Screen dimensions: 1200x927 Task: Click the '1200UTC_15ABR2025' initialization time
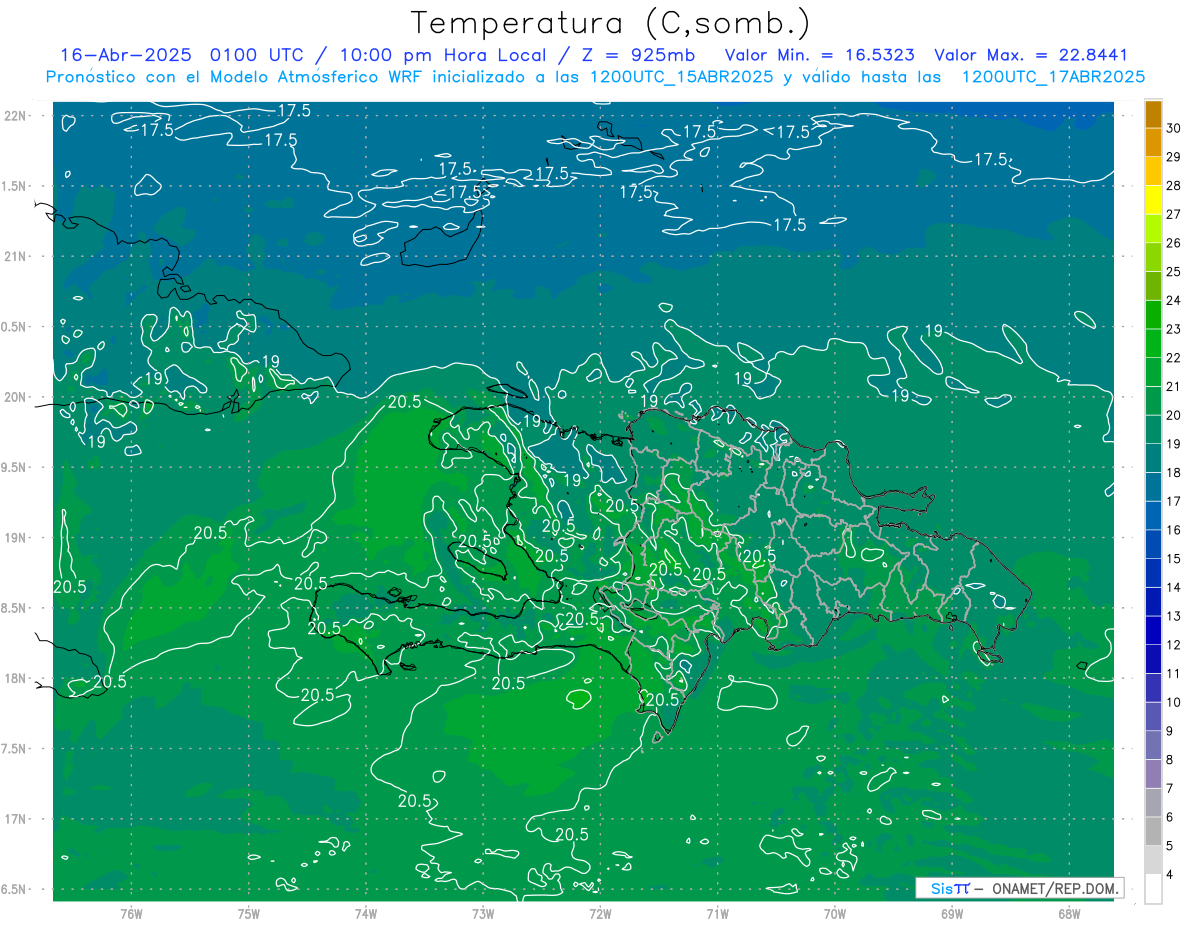[681, 77]
